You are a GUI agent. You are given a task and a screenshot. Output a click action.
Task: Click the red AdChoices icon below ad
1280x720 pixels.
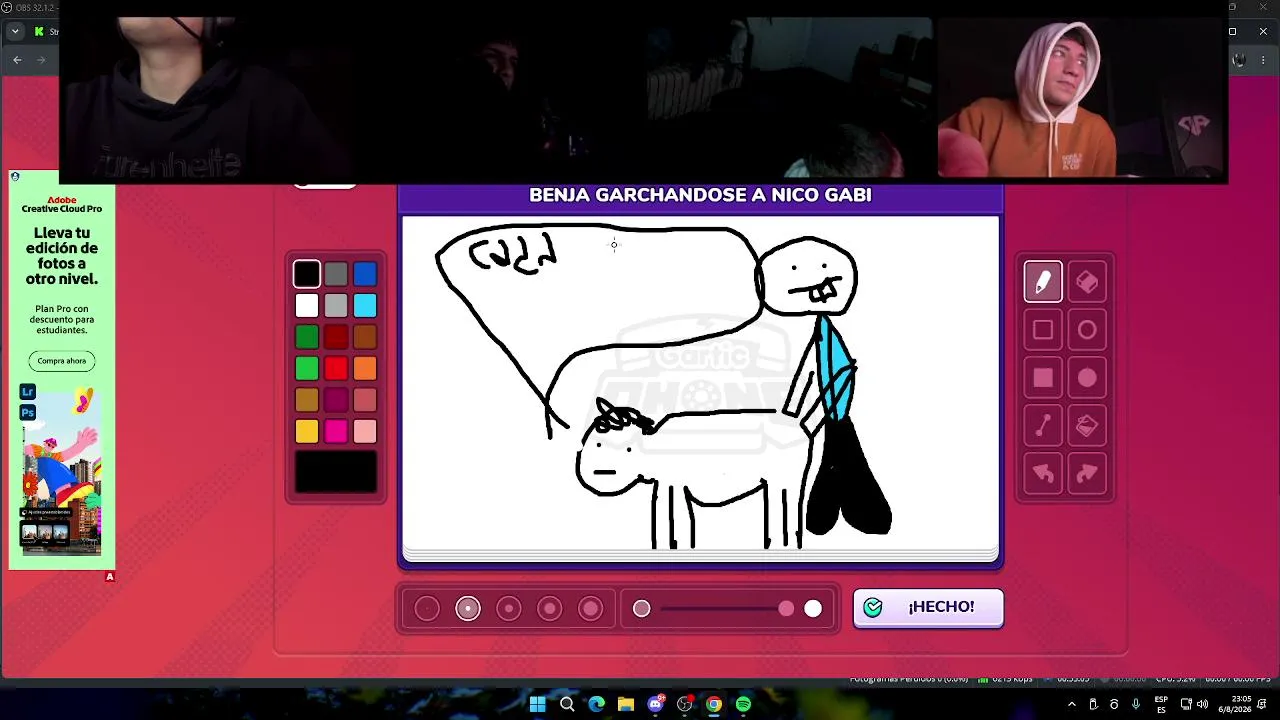pyautogui.click(x=110, y=576)
